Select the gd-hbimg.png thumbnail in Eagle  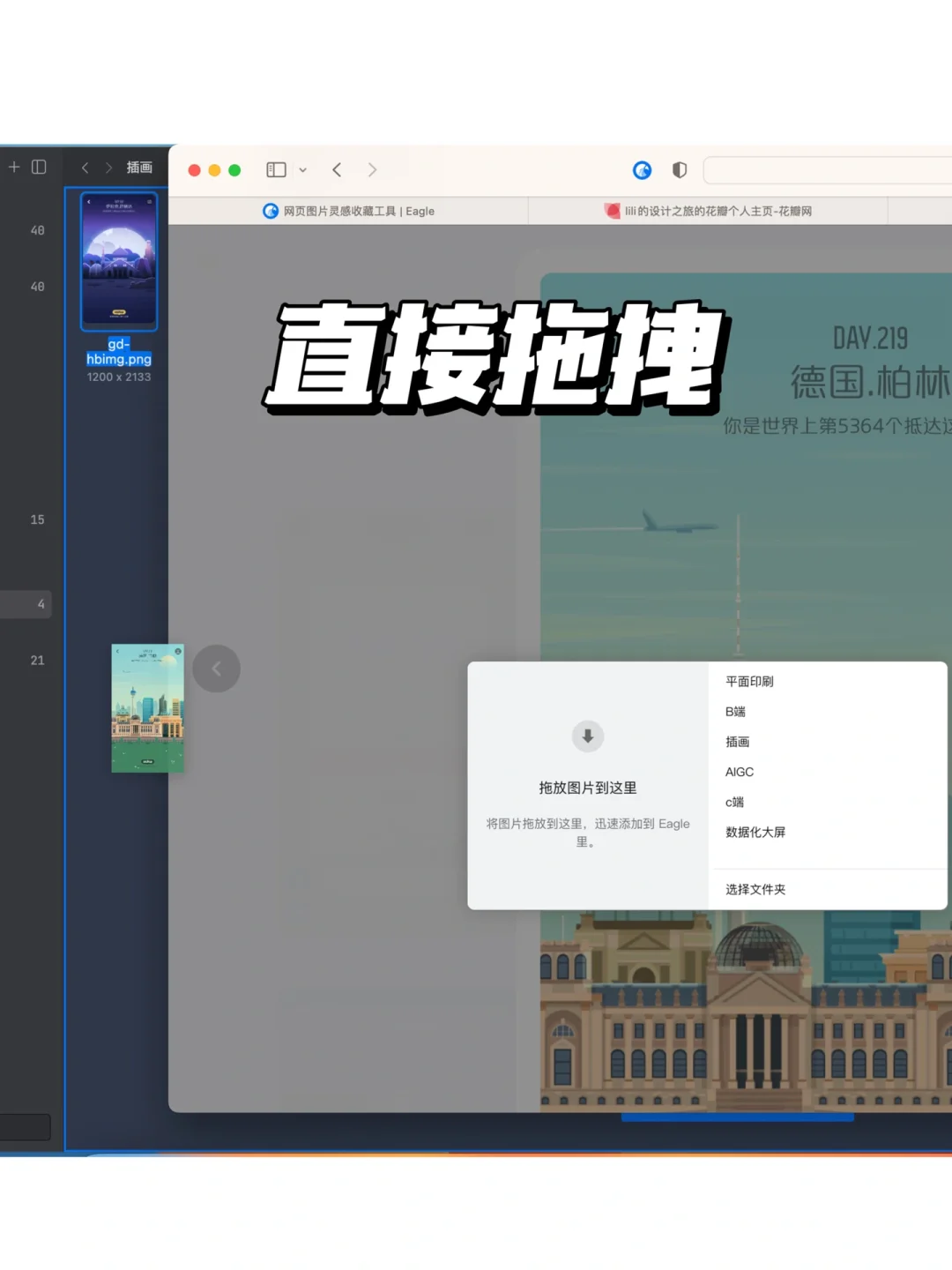pos(119,260)
